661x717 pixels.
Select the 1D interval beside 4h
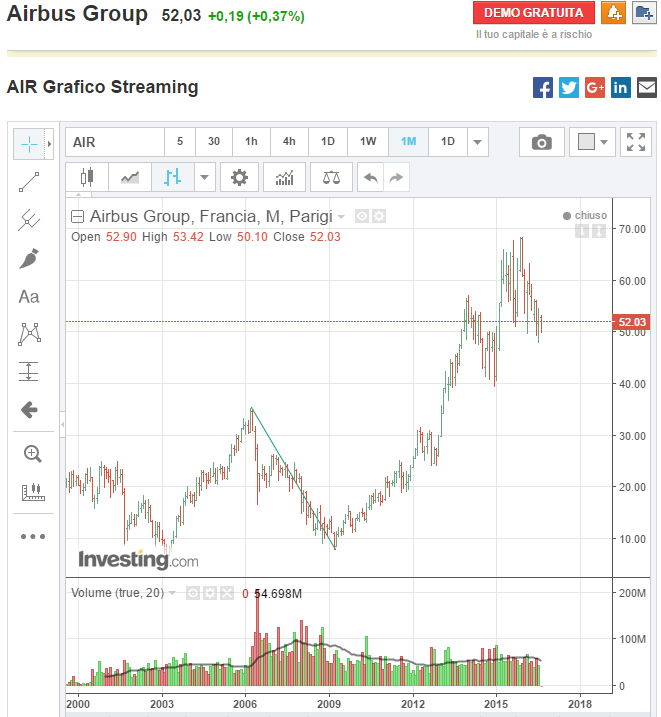tap(328, 142)
